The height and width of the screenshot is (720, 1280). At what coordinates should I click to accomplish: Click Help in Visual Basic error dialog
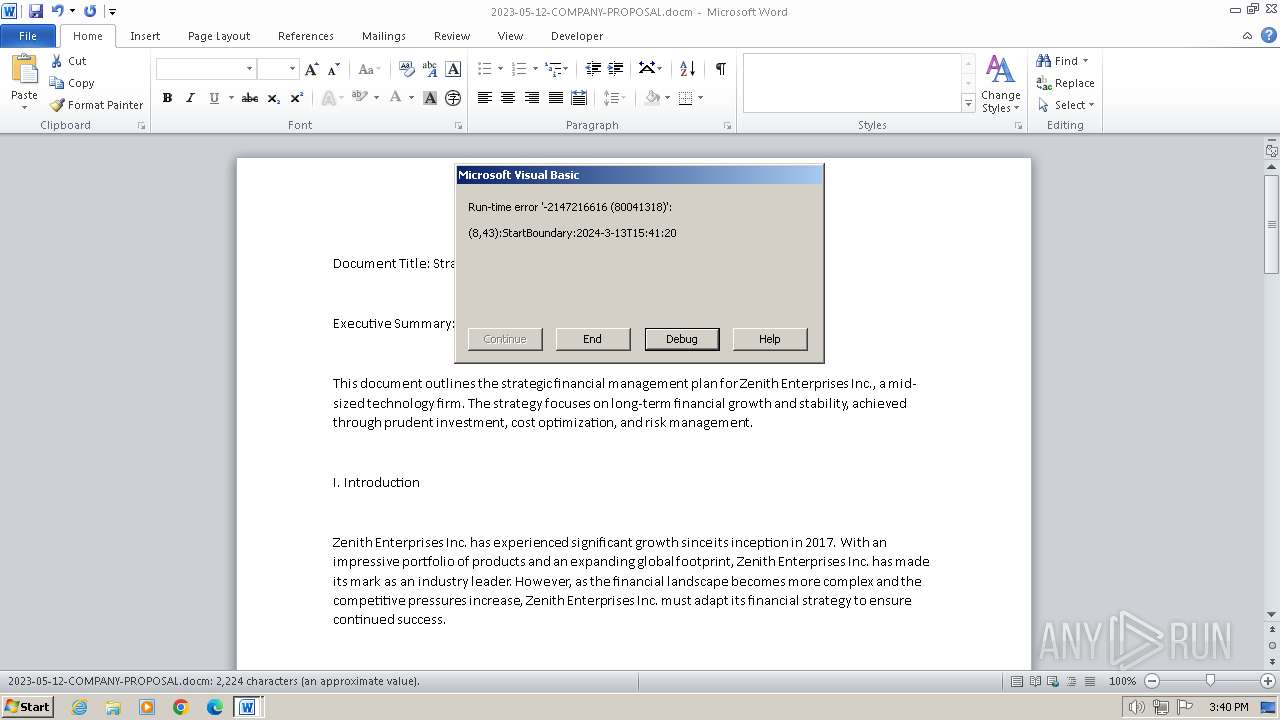[x=770, y=339]
